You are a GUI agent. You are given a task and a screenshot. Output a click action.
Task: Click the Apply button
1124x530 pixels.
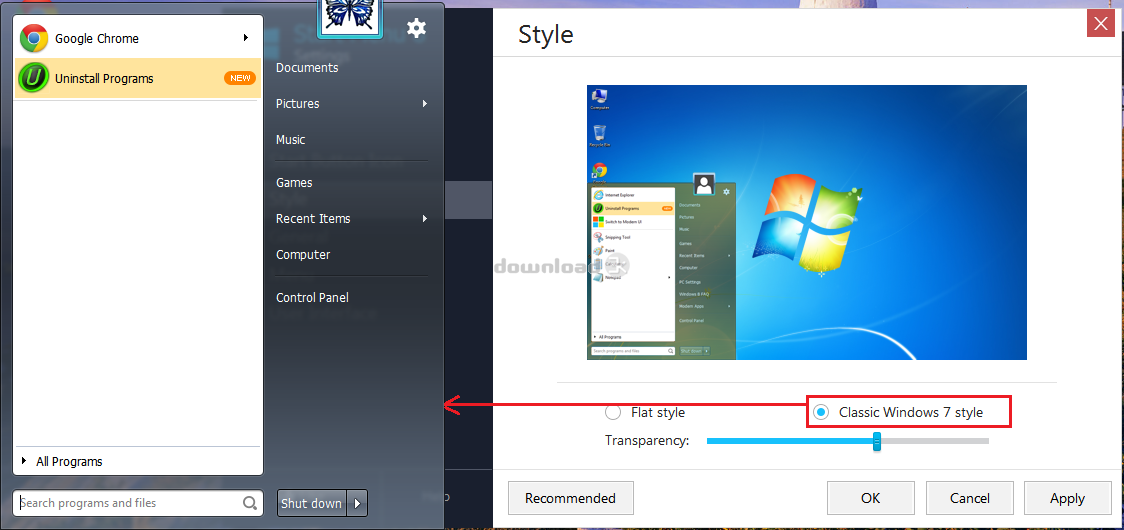[x=1067, y=498]
